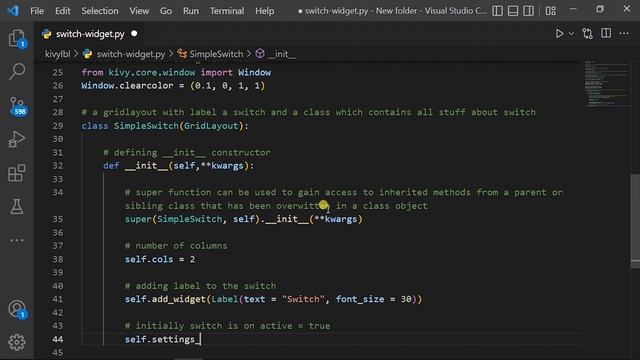Open the Explorer view in activity bar

[17, 38]
